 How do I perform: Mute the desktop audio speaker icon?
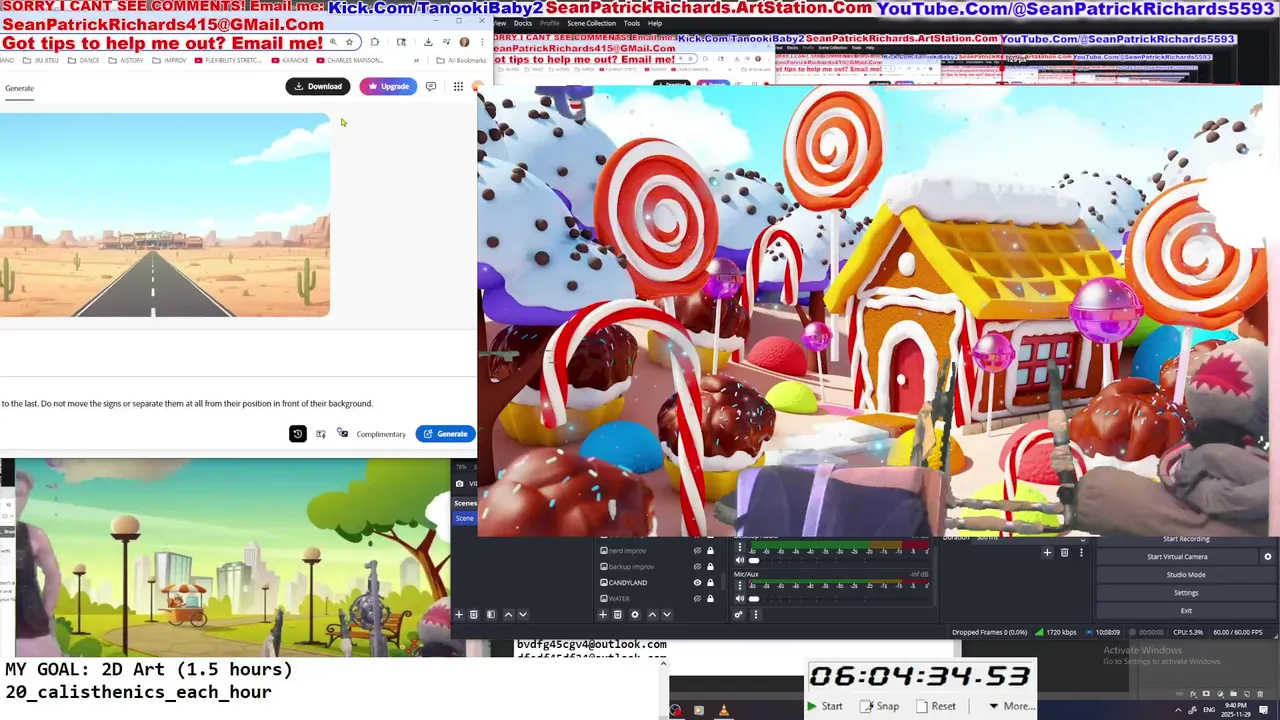click(x=740, y=561)
